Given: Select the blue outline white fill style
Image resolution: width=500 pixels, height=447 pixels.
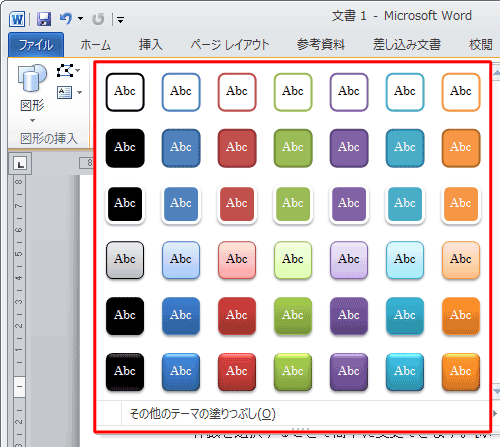Looking at the screenshot, I should (181, 92).
